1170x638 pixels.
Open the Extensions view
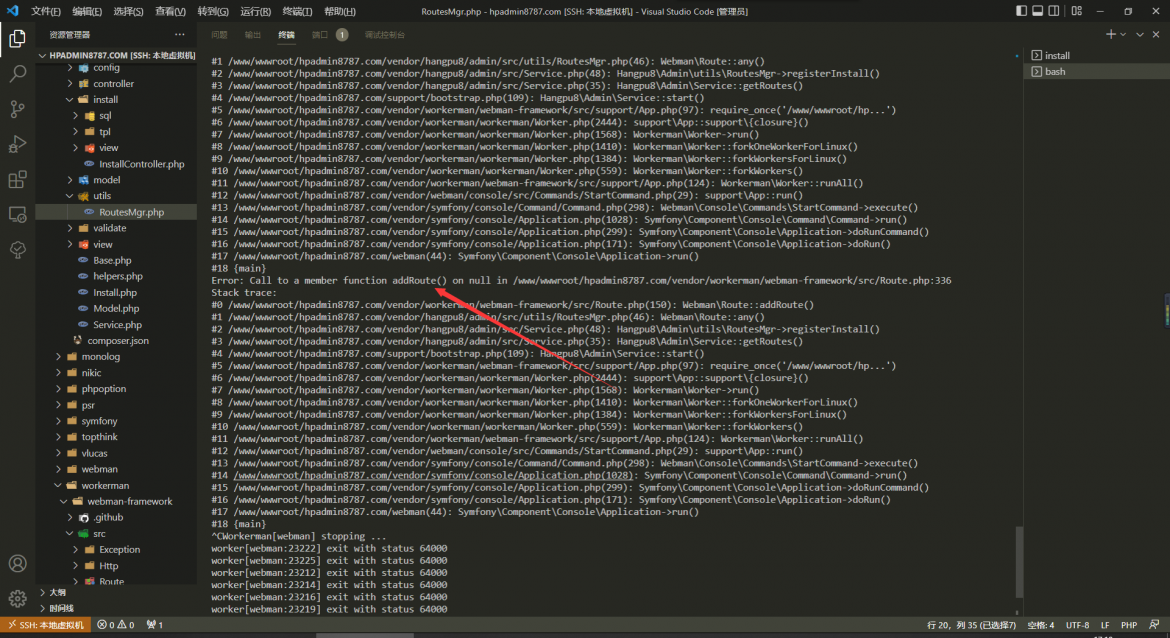[x=17, y=180]
